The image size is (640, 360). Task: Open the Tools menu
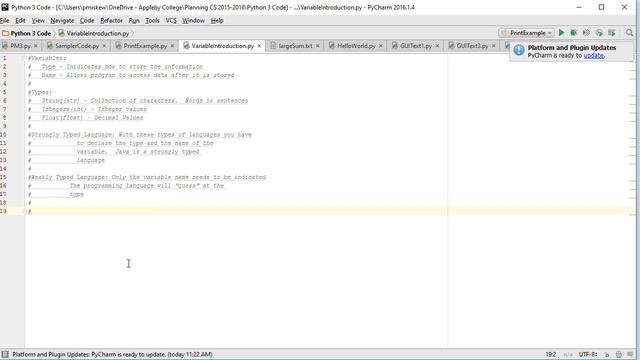152,20
